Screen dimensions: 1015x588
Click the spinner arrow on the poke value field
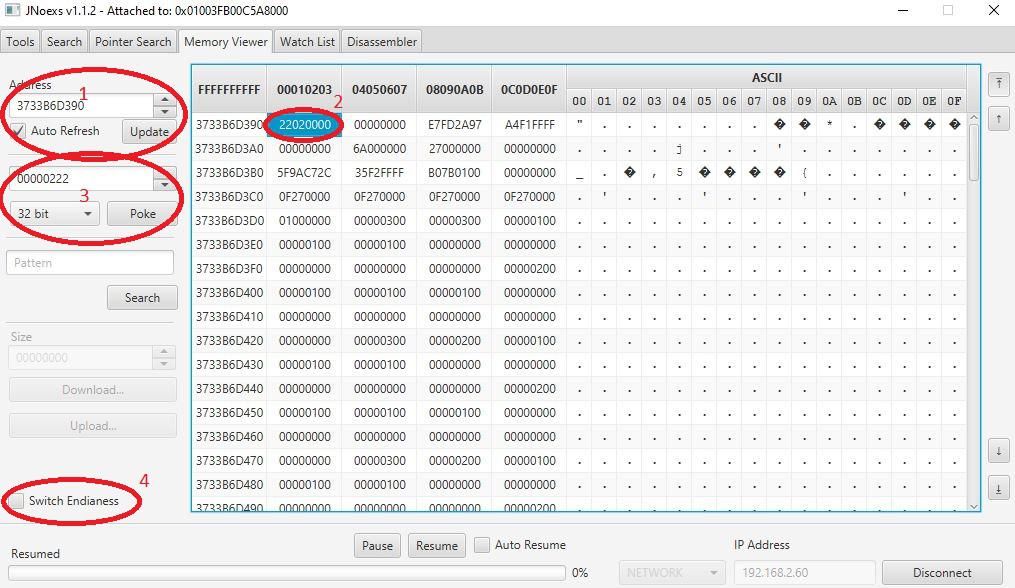pyautogui.click(x=164, y=178)
